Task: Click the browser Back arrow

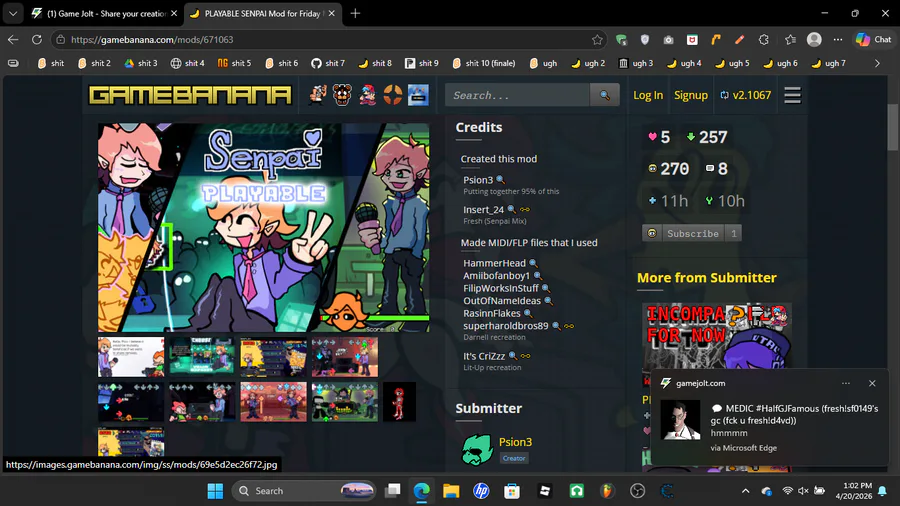Action: (x=13, y=40)
